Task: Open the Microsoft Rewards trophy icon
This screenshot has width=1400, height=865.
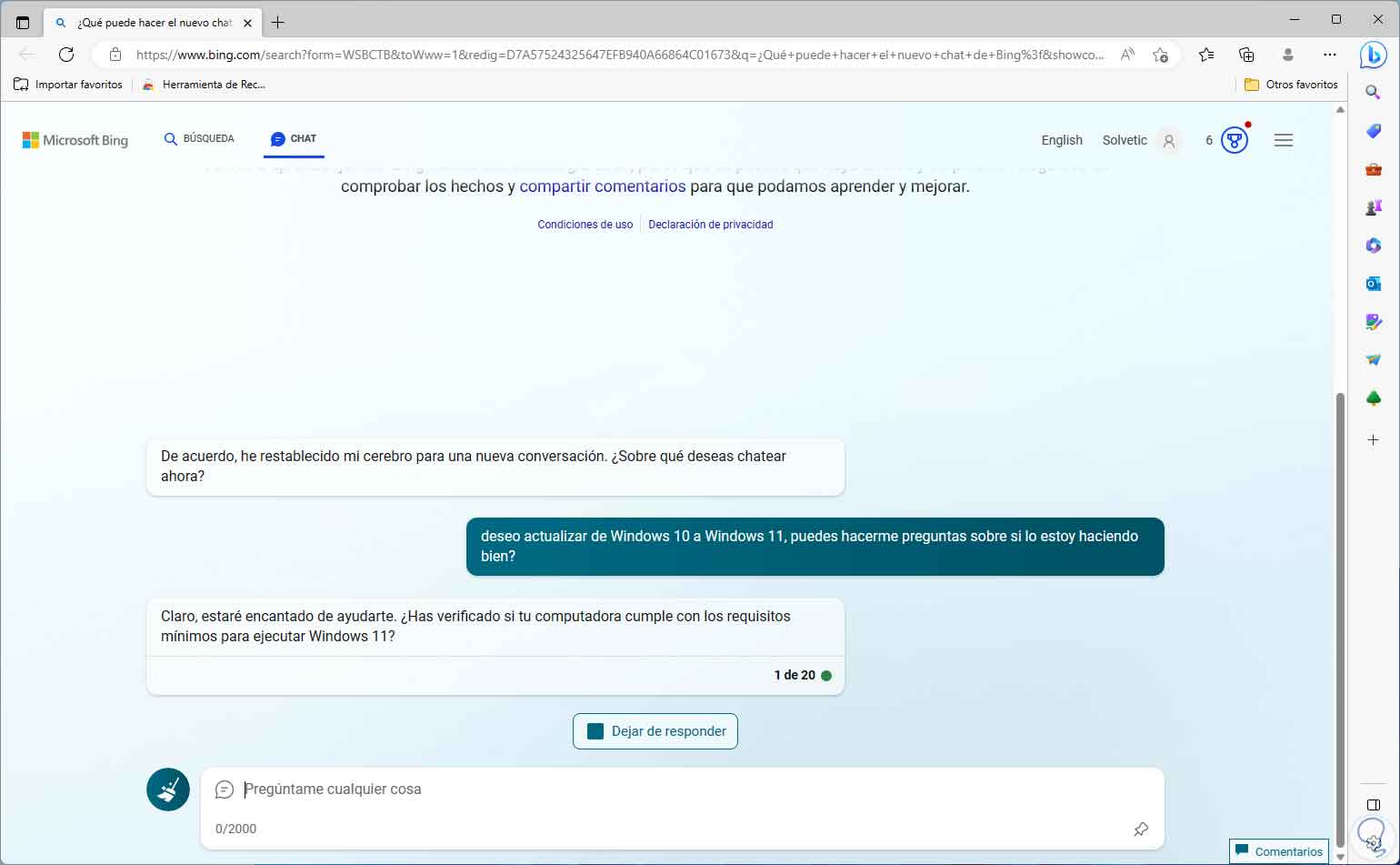Action: (x=1234, y=140)
